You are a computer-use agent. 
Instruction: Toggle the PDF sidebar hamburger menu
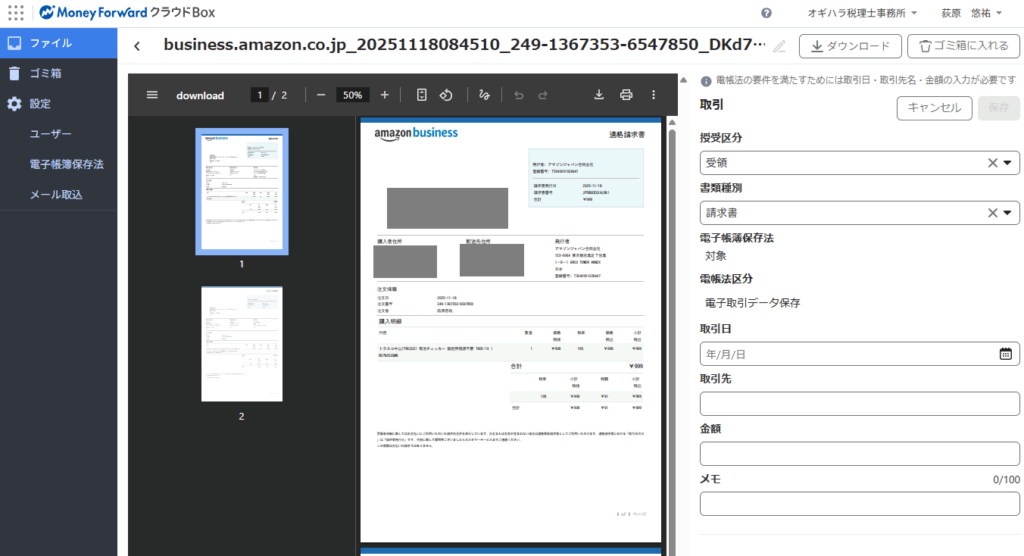coord(152,95)
